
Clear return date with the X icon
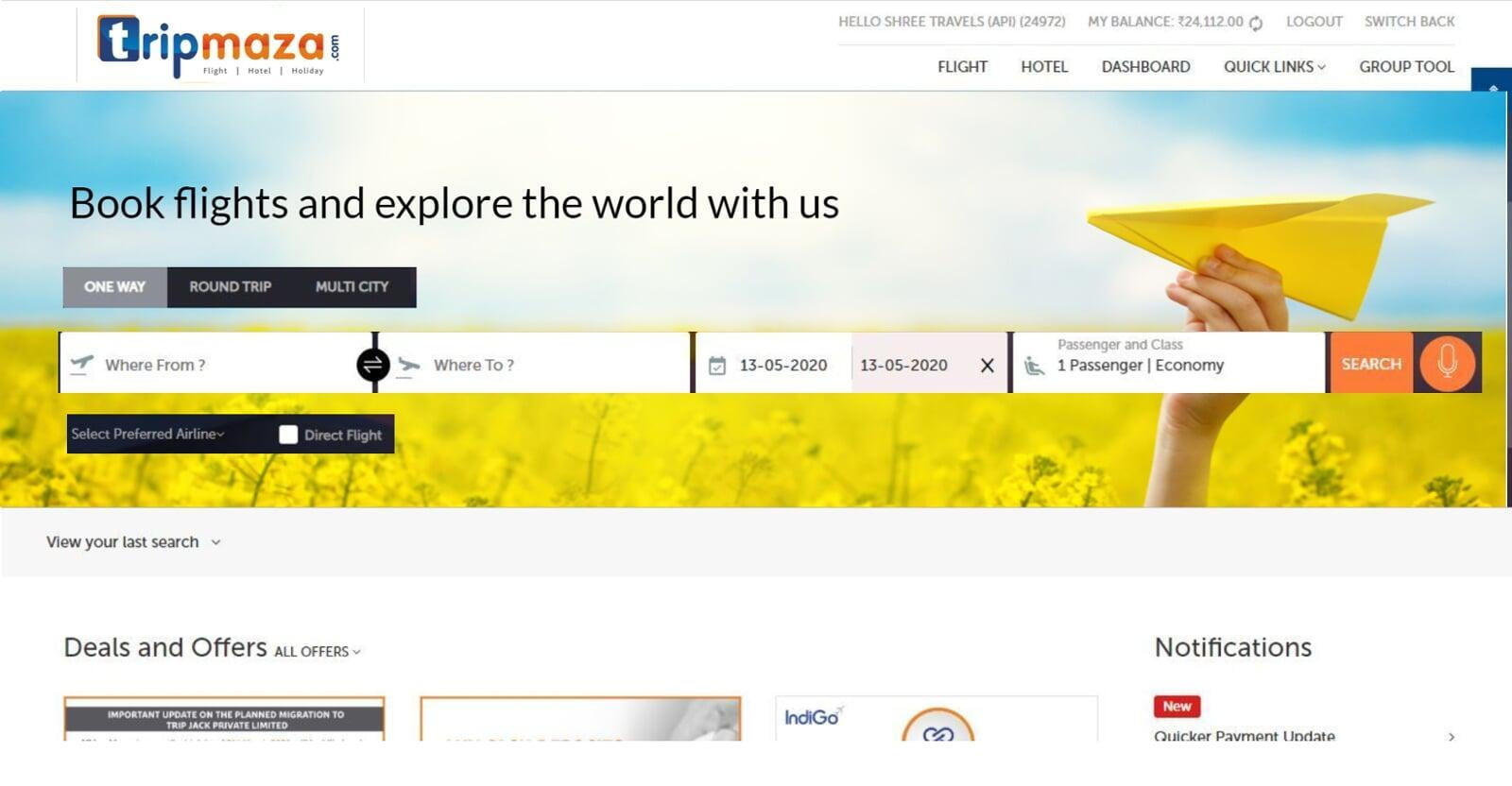[x=988, y=366]
